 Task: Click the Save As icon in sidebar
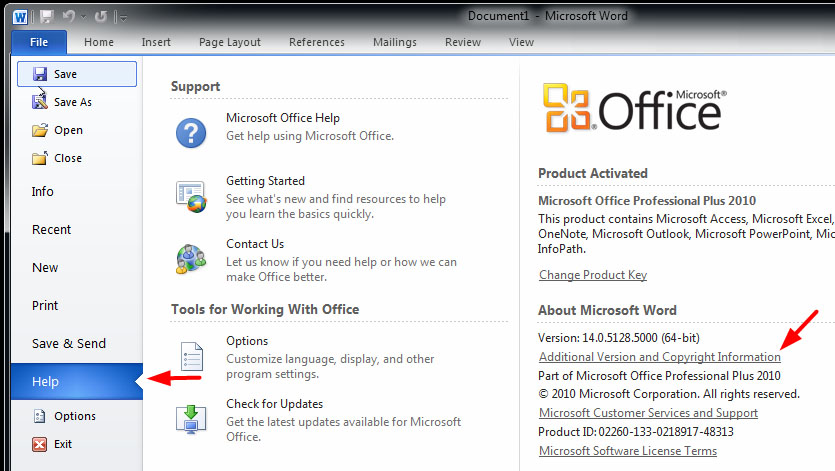pyautogui.click(x=39, y=101)
